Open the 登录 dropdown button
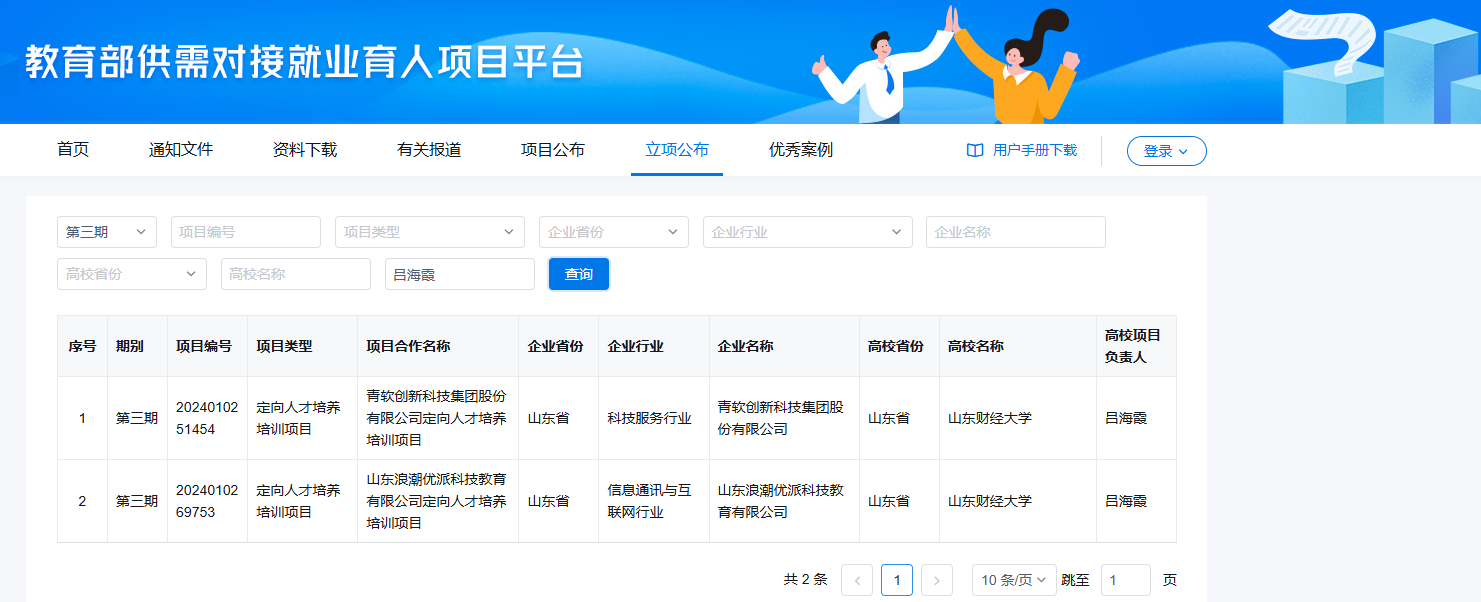The image size is (1481, 602). [x=1166, y=151]
